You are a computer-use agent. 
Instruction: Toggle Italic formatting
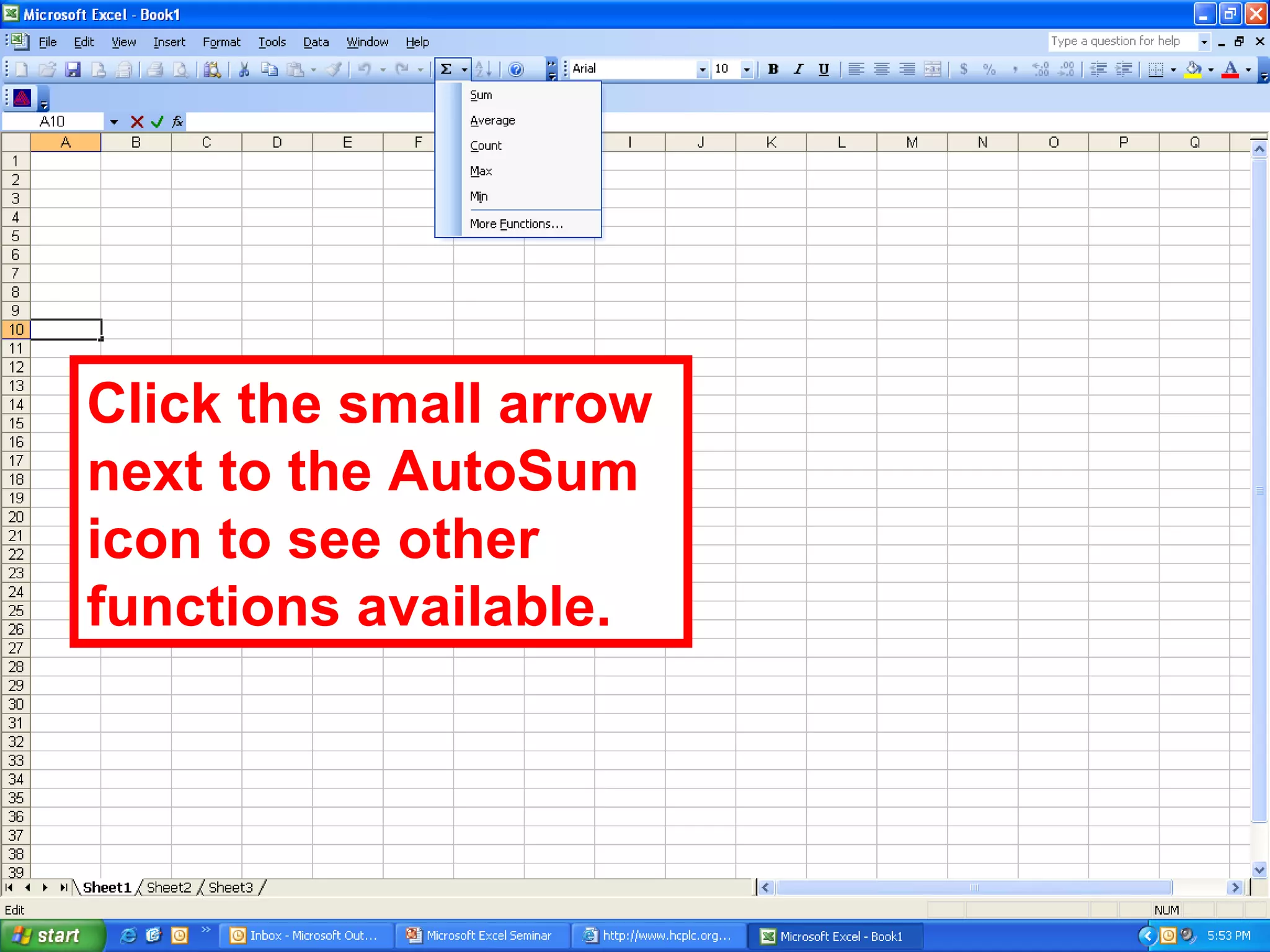(x=798, y=69)
